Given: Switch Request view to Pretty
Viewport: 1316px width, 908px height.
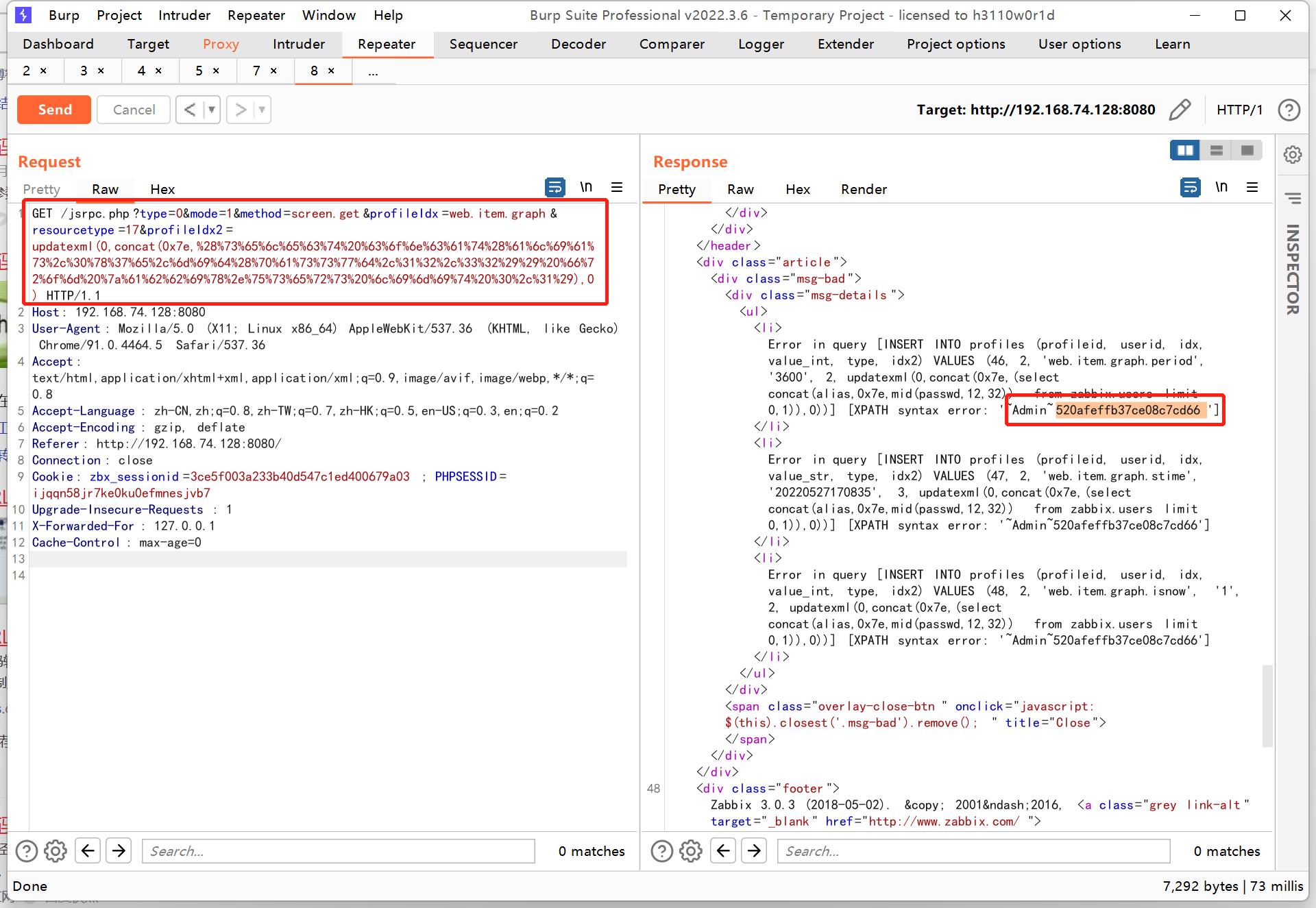Looking at the screenshot, I should [41, 189].
